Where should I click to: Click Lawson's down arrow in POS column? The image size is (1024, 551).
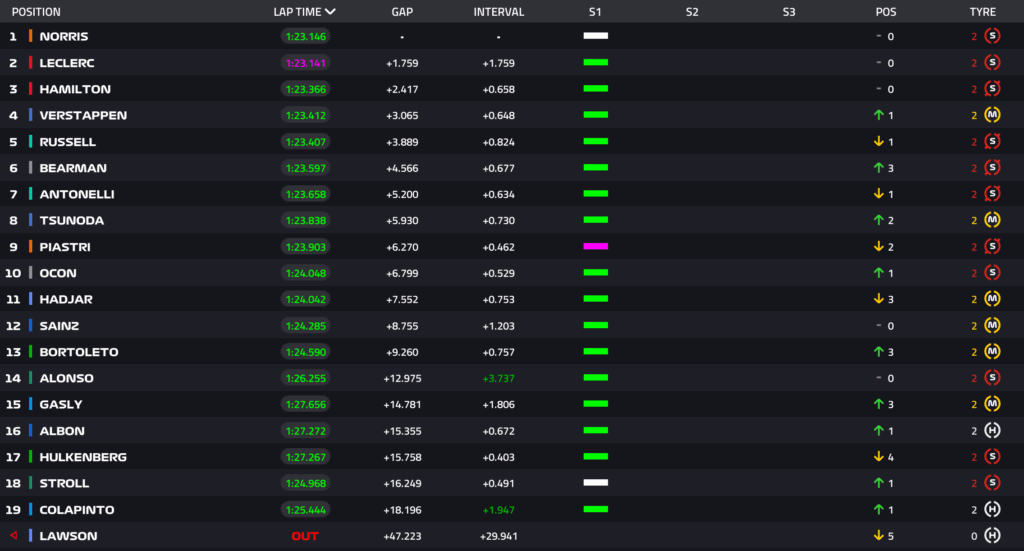tap(878, 536)
